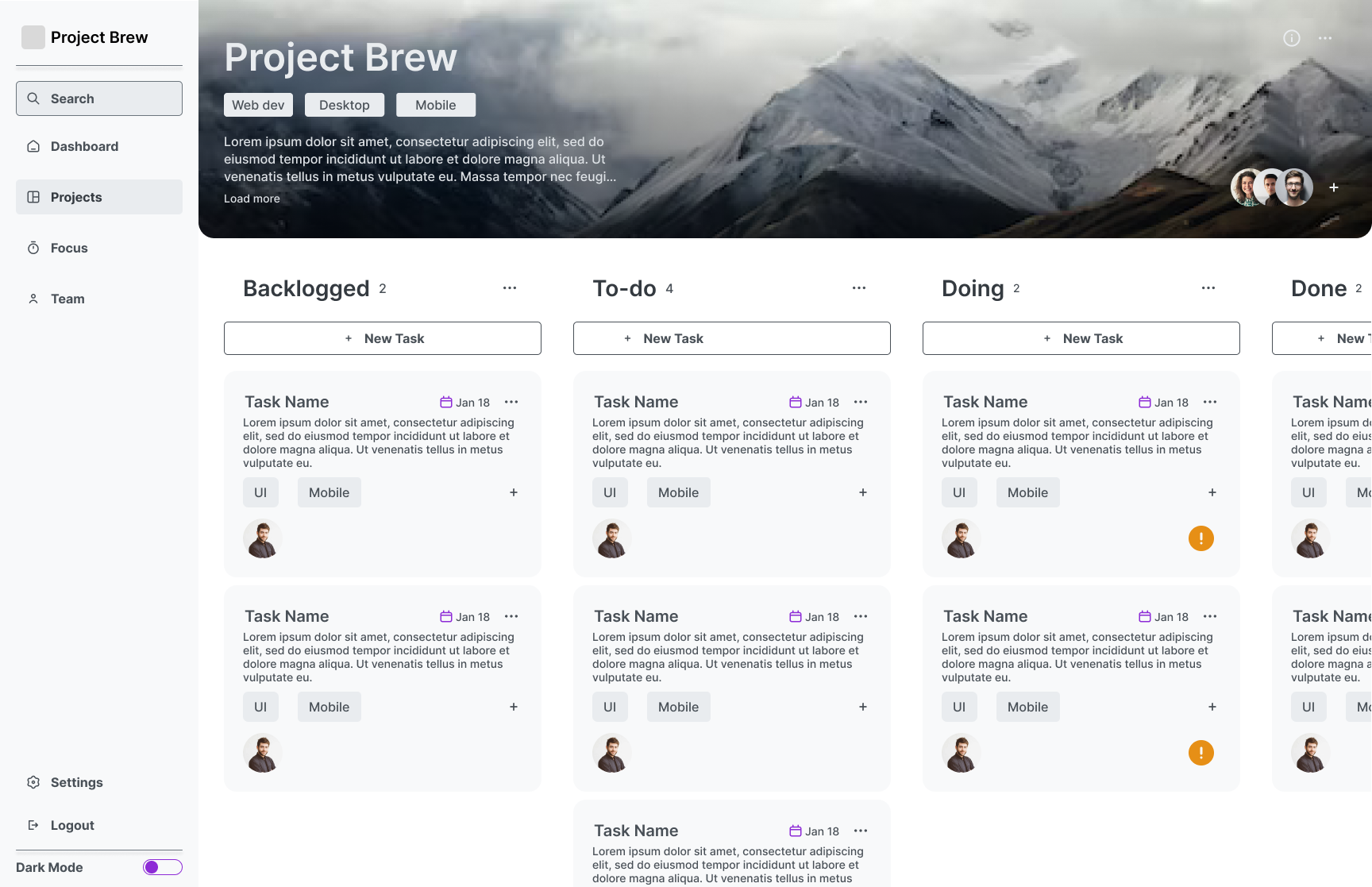Click UI tag on first Backlogged task
Viewport: 1372px width, 887px height.
(260, 492)
